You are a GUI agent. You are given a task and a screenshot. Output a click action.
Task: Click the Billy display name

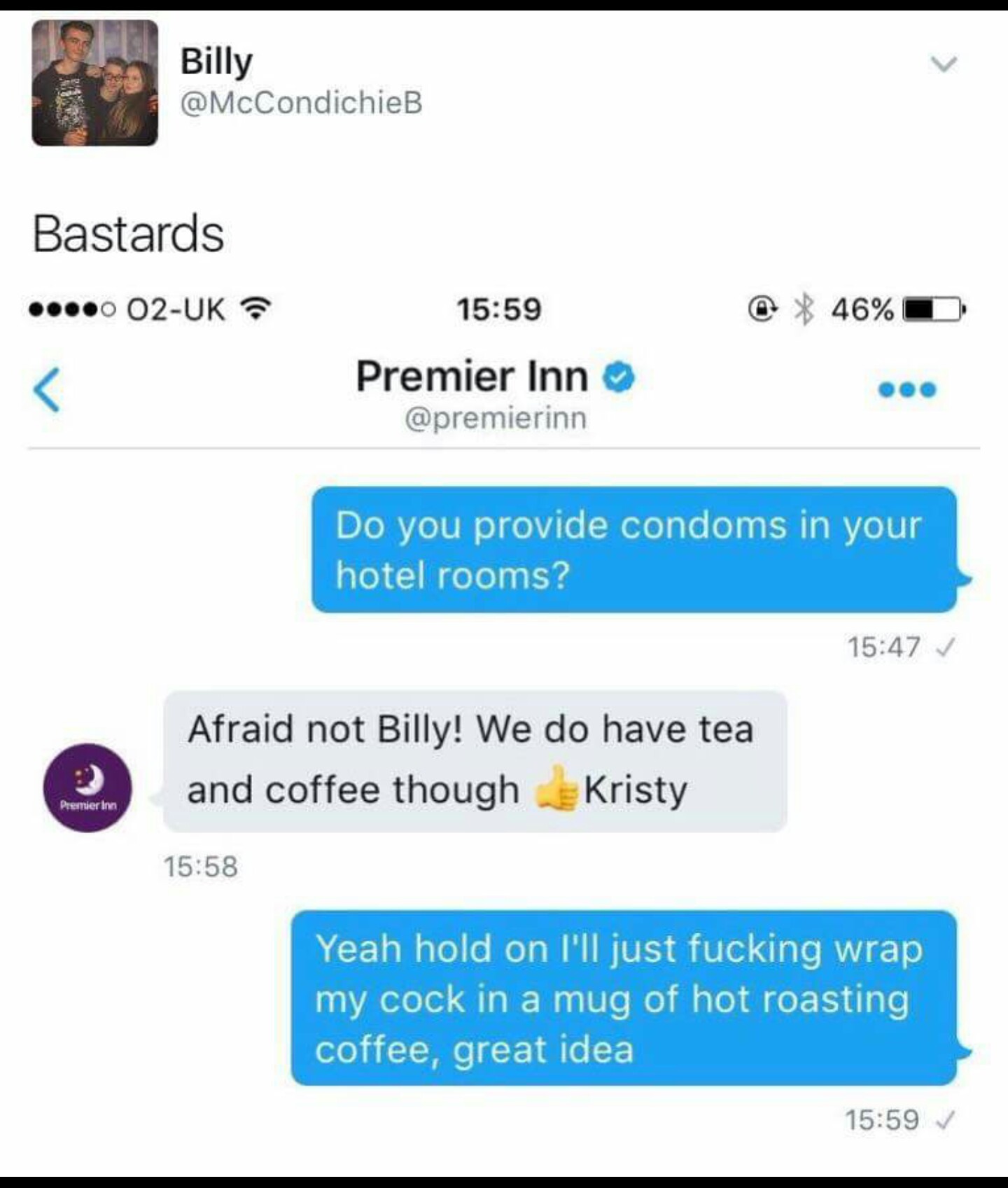click(x=216, y=62)
